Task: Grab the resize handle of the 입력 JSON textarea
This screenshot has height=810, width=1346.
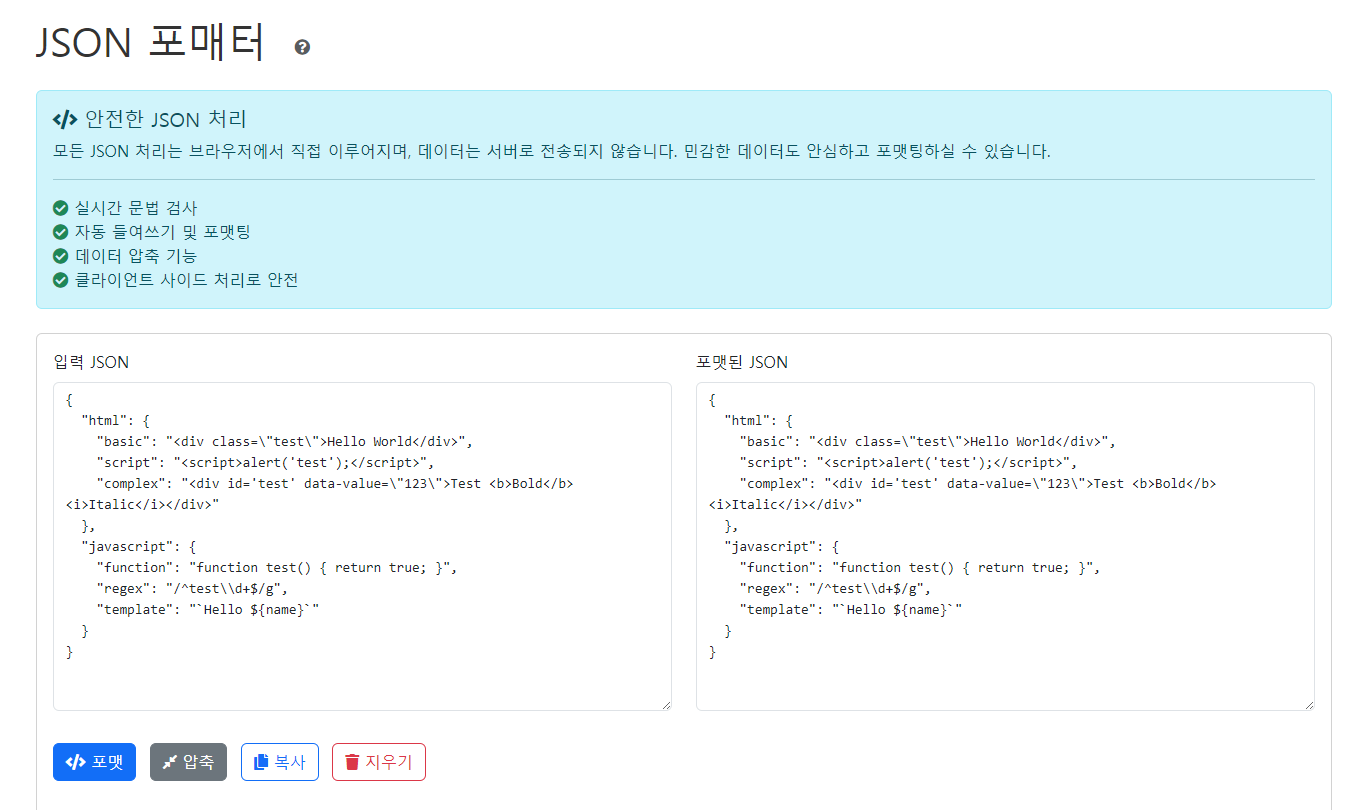Action: pyautogui.click(x=665, y=704)
